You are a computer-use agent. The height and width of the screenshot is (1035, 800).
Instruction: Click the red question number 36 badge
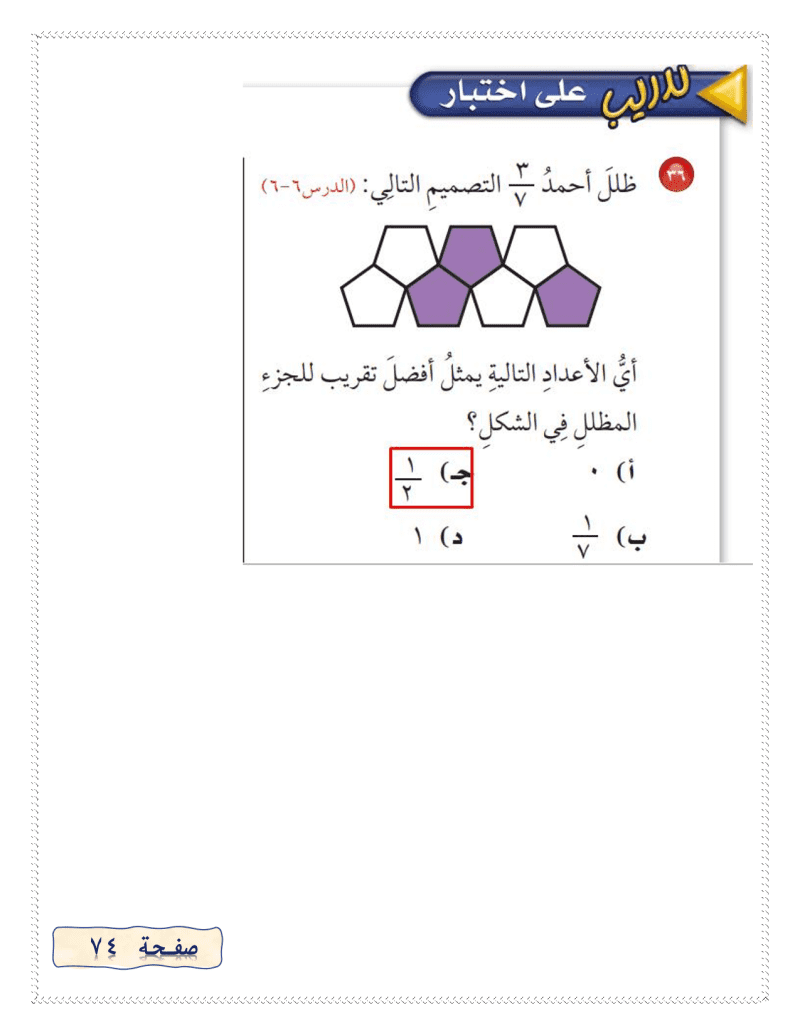(677, 175)
